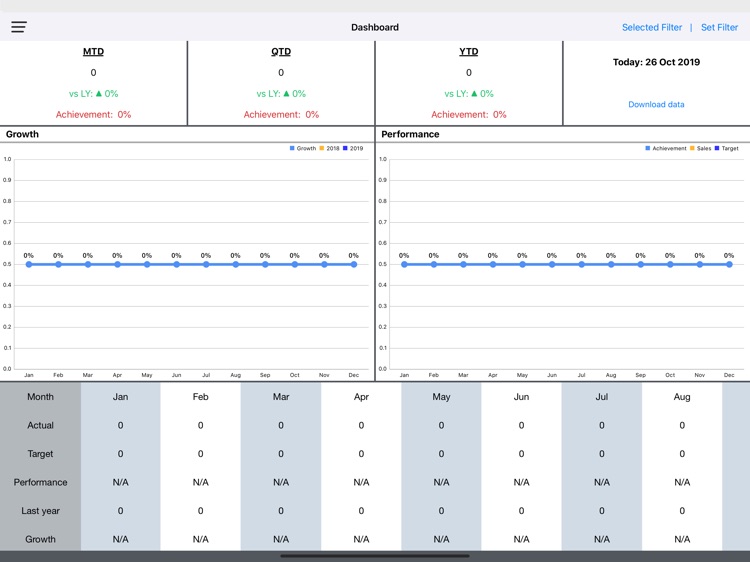Click the Month row header in table
This screenshot has width=750, height=562.
click(40, 397)
